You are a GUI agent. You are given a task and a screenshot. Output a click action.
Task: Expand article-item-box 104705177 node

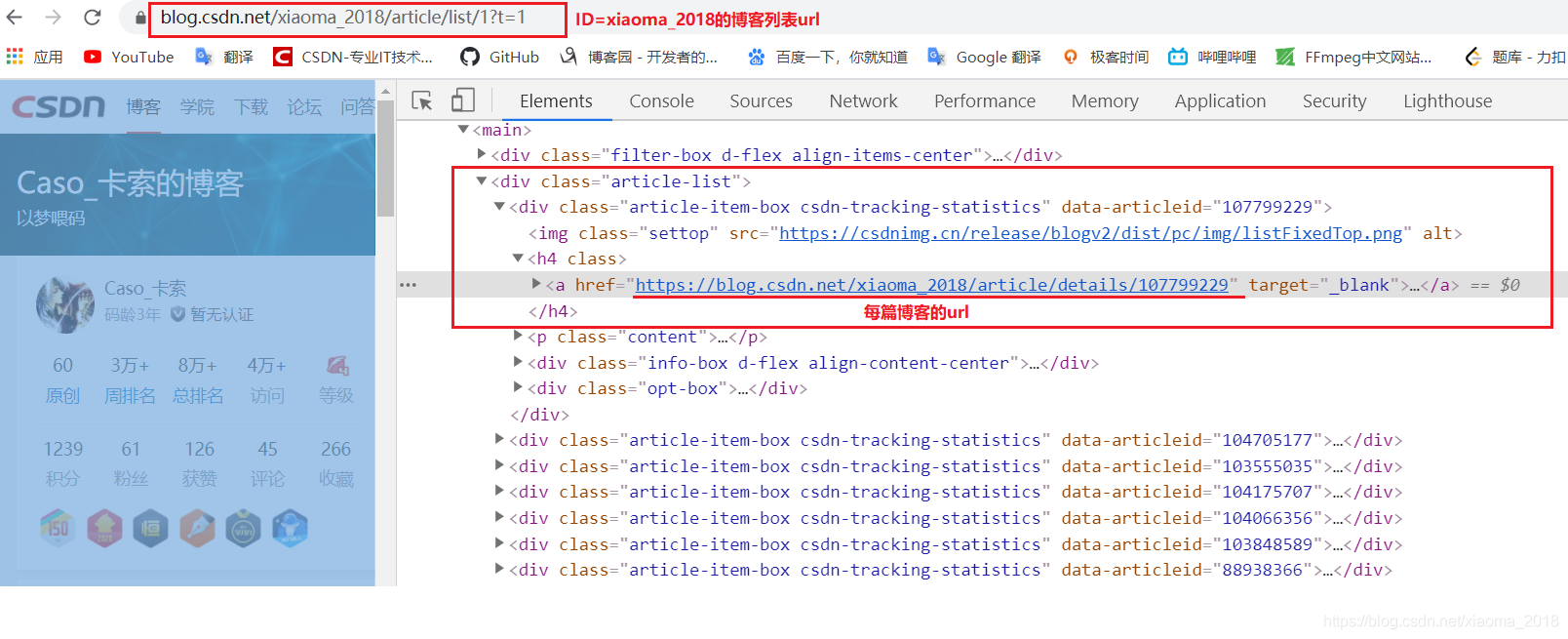[499, 439]
